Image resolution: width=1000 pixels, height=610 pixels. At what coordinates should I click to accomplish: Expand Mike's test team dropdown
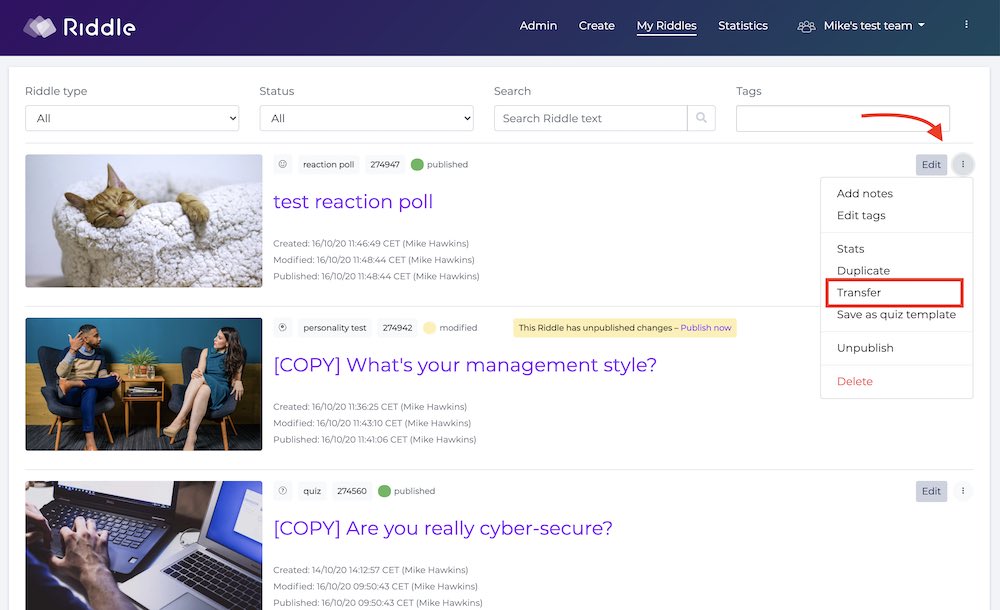point(874,26)
